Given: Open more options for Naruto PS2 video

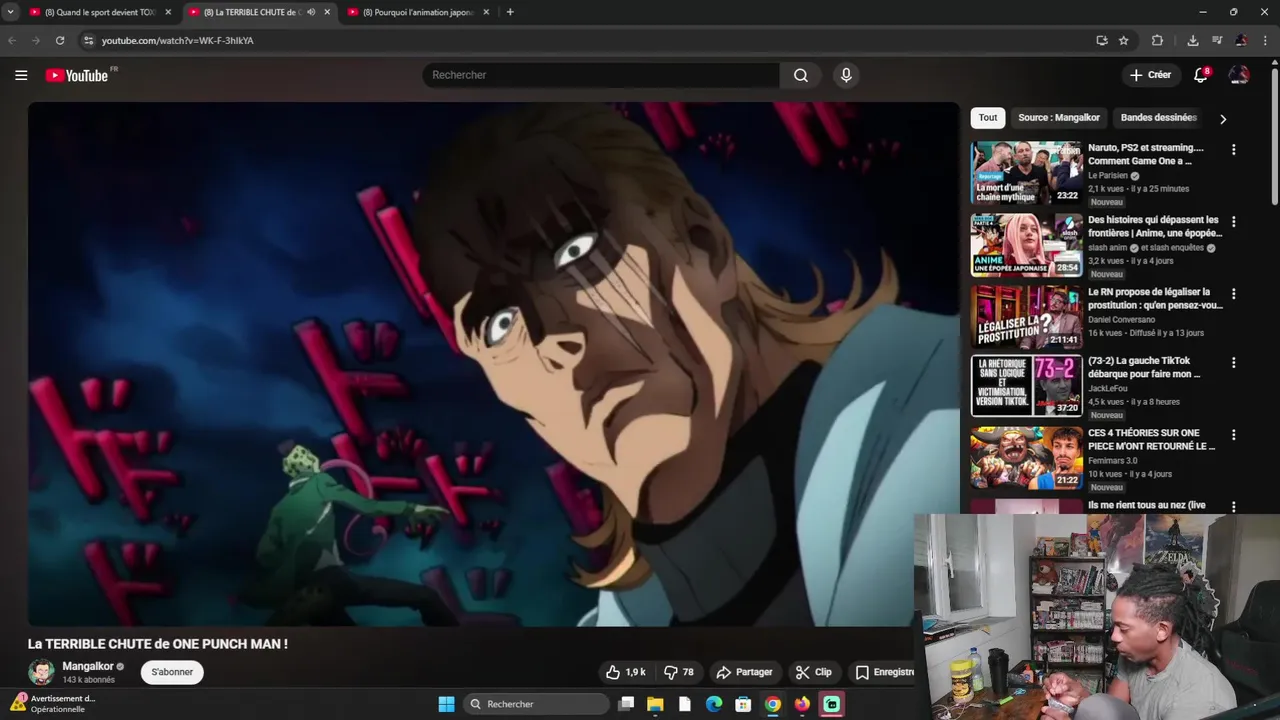Looking at the screenshot, I should [x=1233, y=149].
